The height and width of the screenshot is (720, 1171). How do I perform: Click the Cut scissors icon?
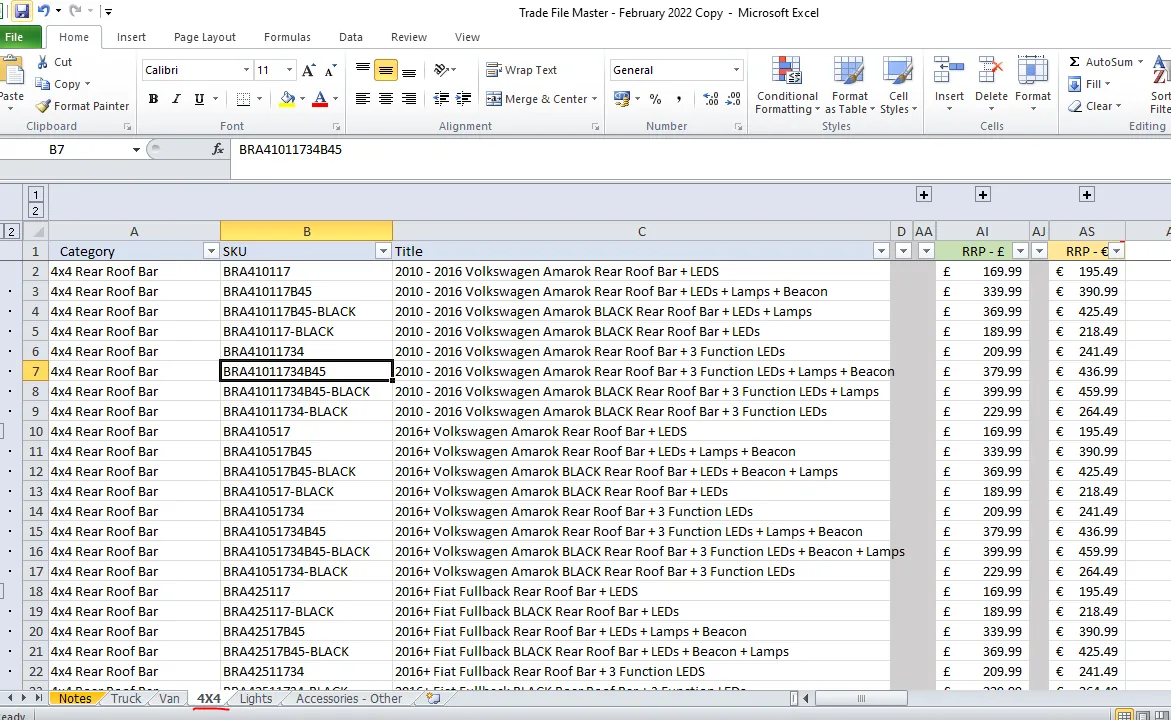point(43,62)
